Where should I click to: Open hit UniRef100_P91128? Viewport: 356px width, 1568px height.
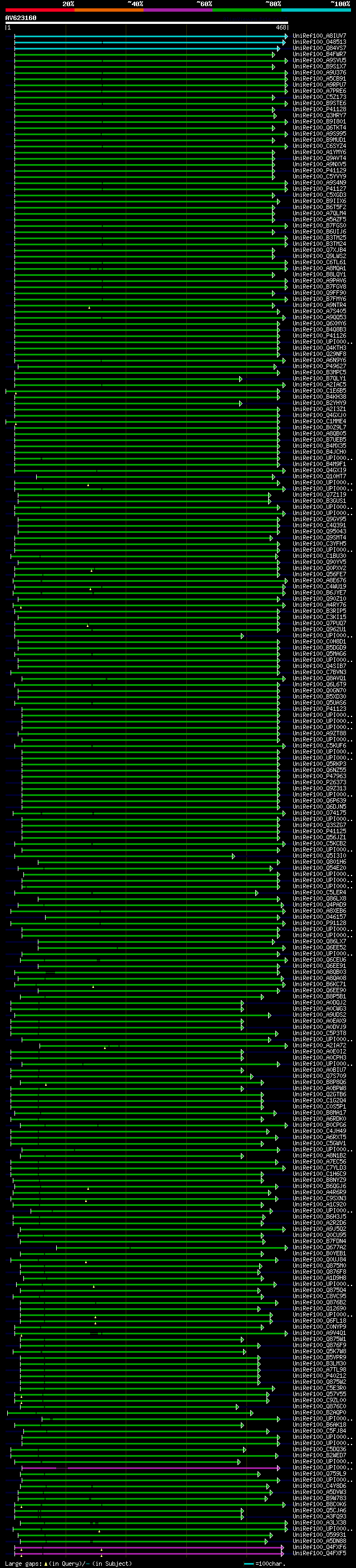point(319,923)
